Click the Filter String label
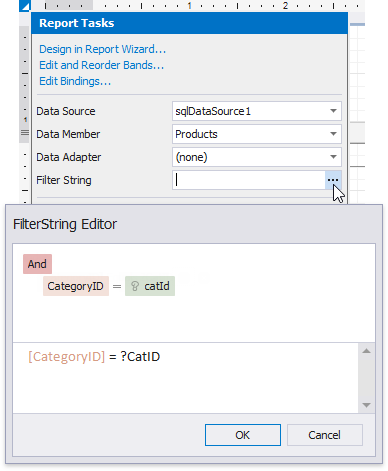Image resolution: width=388 pixels, height=471 pixels. [64, 180]
